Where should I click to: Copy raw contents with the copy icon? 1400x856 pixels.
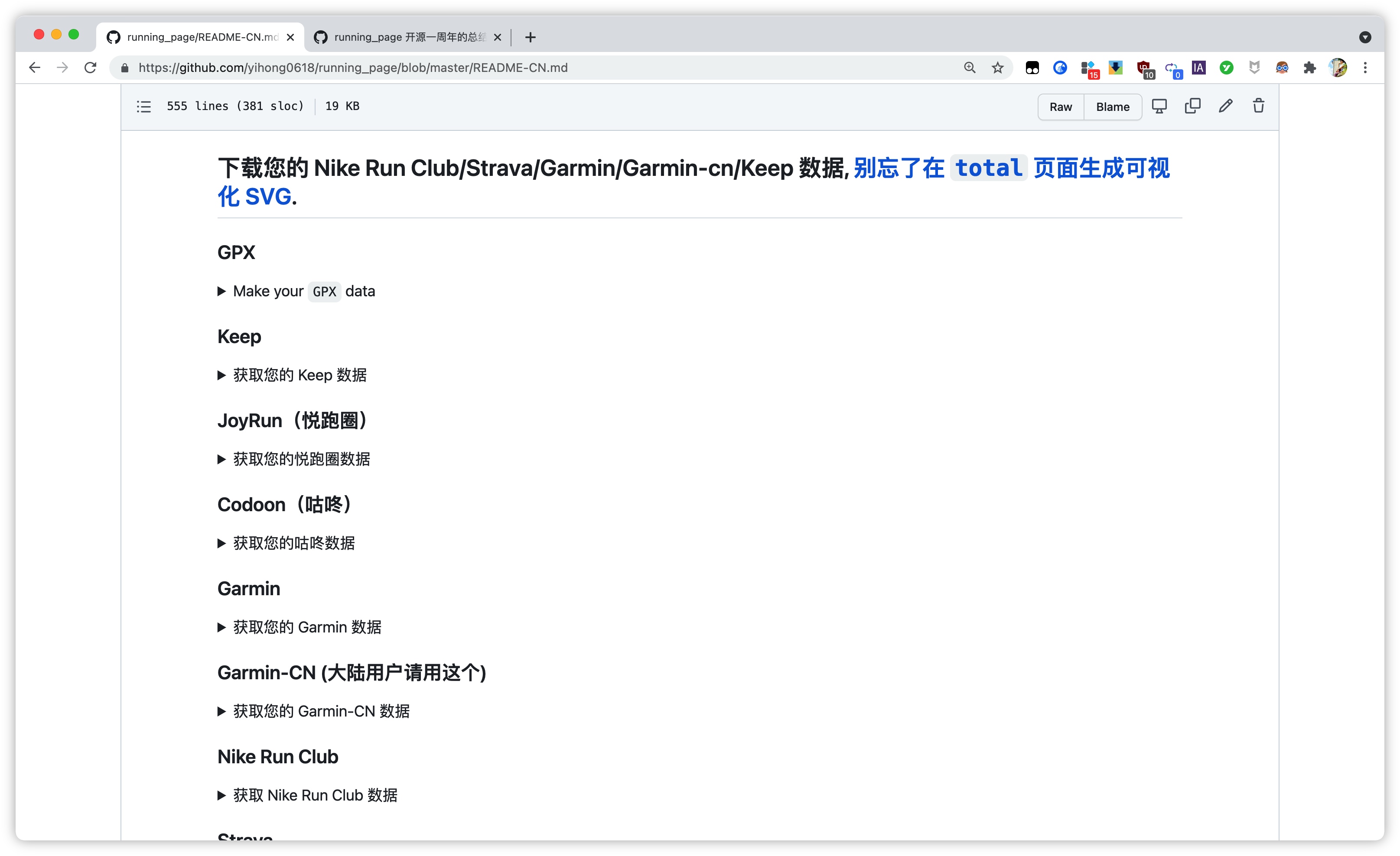1193,106
